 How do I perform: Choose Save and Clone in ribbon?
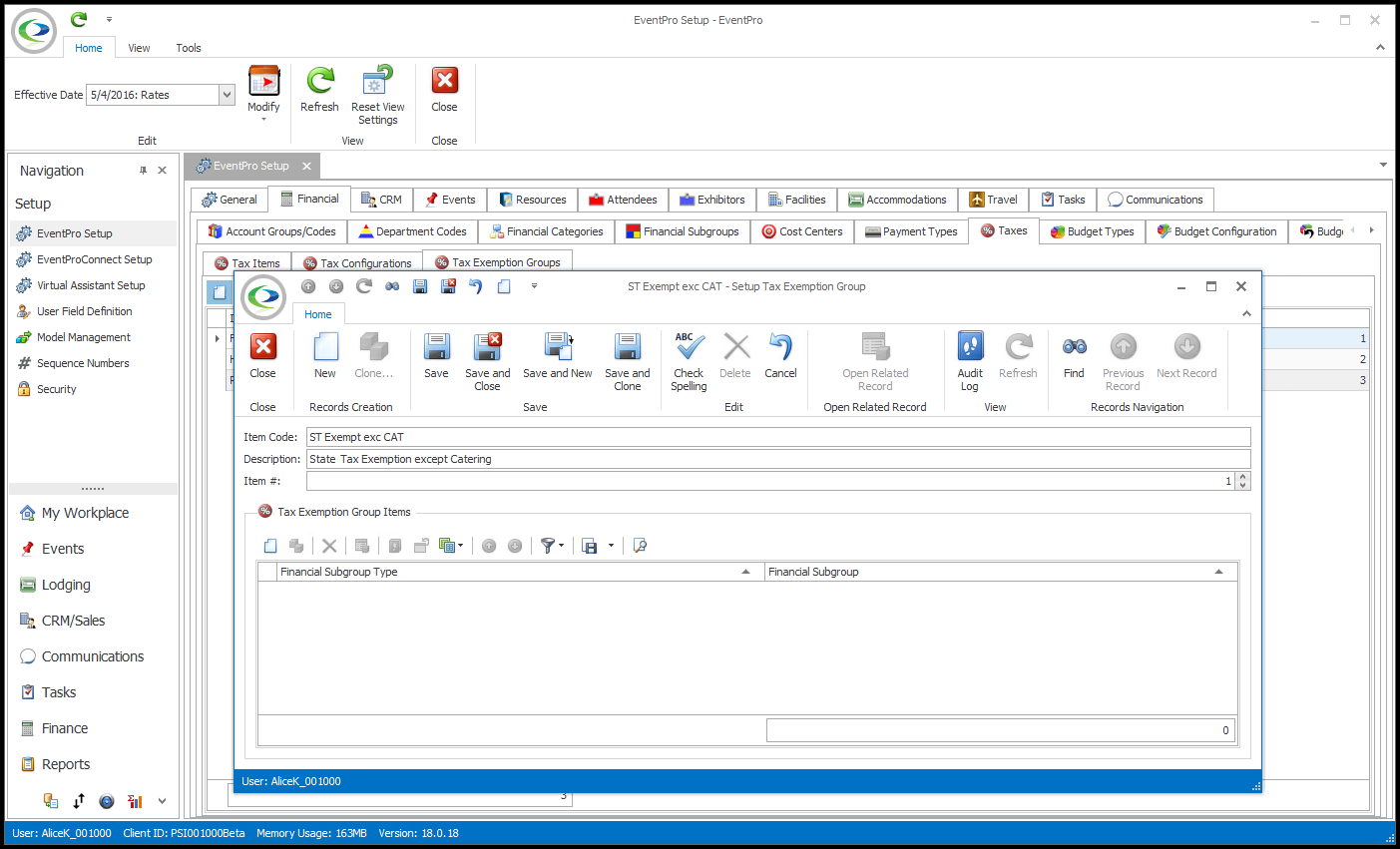(628, 361)
